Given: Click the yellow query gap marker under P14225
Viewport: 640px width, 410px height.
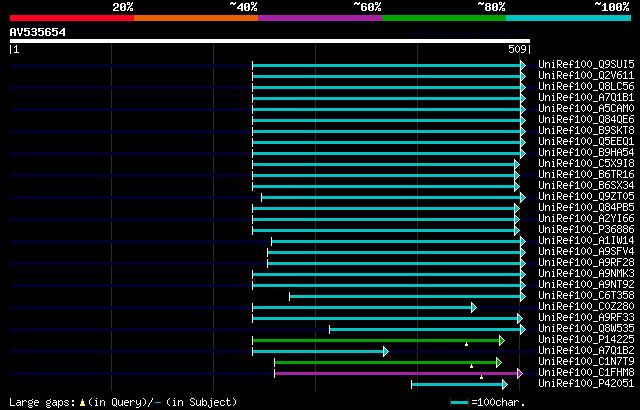Looking at the screenshot, I should [x=467, y=344].
